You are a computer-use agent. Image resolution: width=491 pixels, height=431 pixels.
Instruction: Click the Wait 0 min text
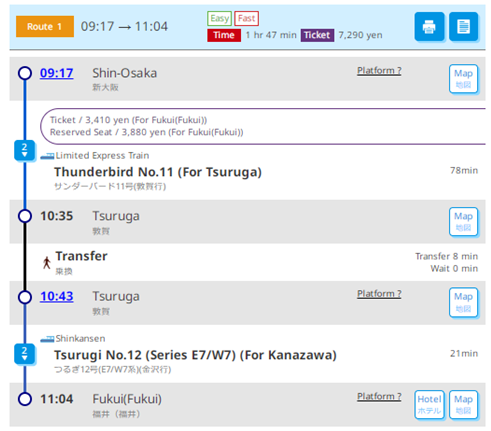(x=454, y=269)
